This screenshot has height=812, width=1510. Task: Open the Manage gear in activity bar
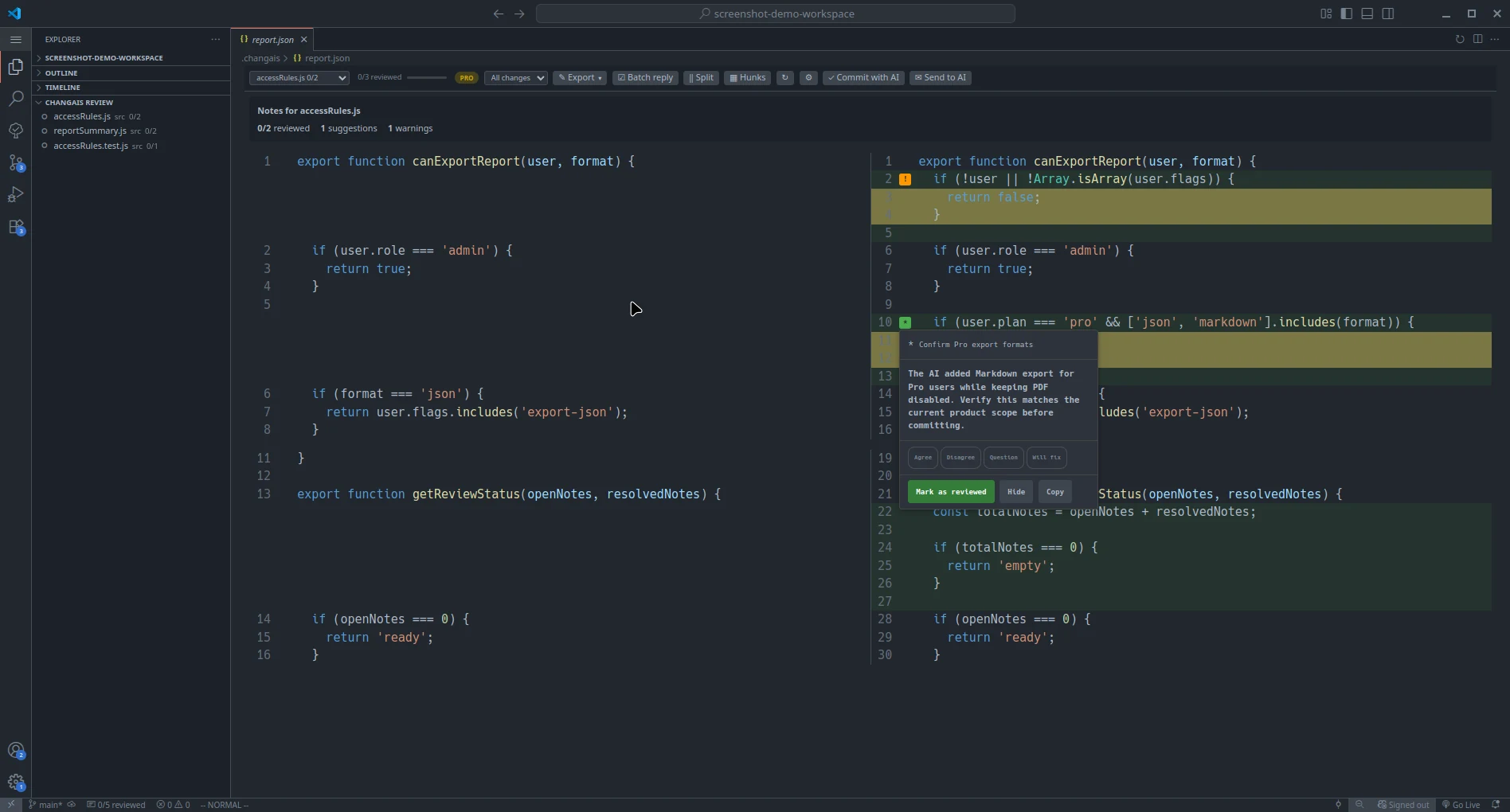pyautogui.click(x=16, y=782)
